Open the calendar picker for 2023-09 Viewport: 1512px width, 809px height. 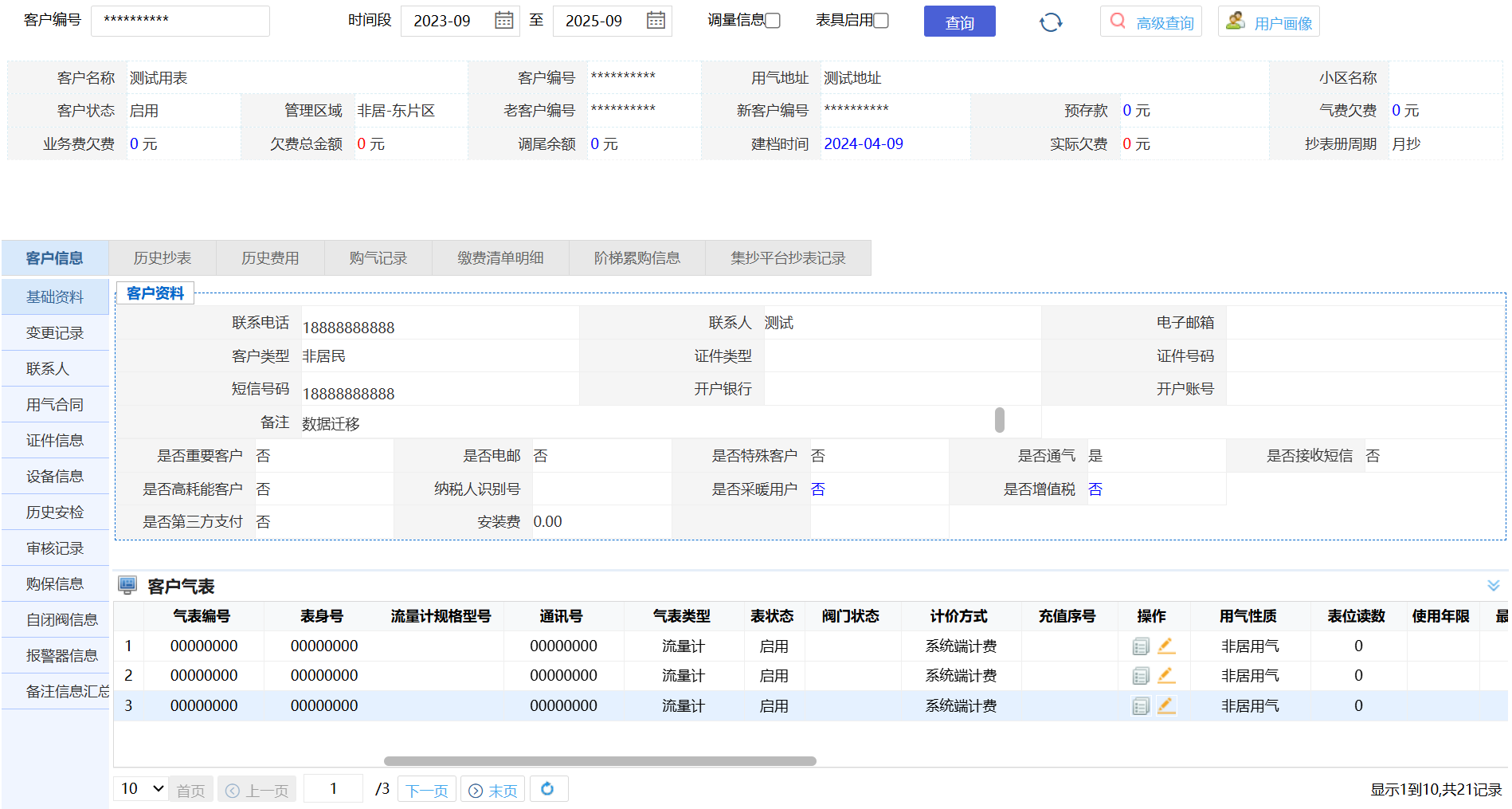(503, 21)
